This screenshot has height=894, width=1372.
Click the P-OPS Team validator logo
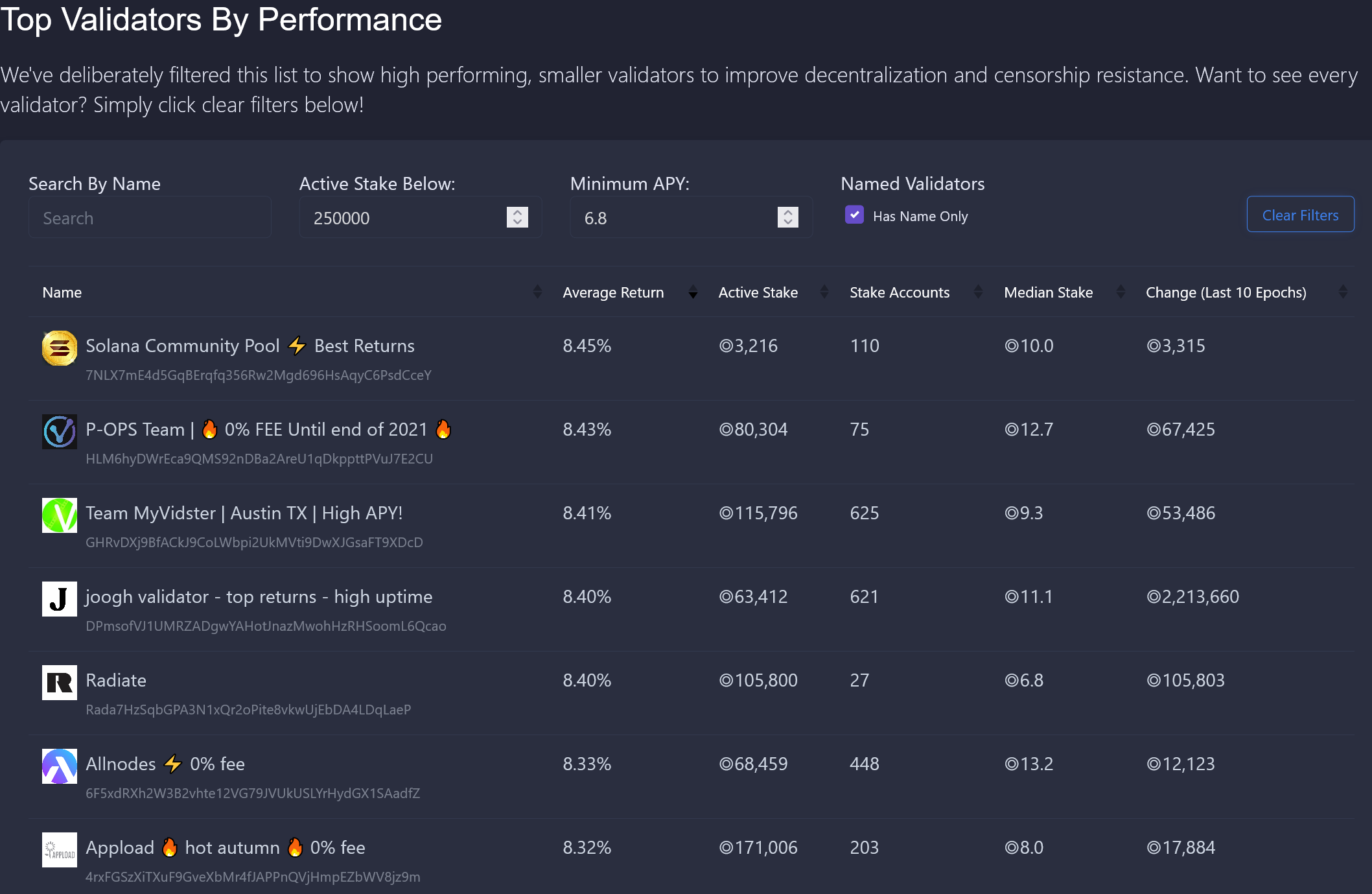(59, 432)
